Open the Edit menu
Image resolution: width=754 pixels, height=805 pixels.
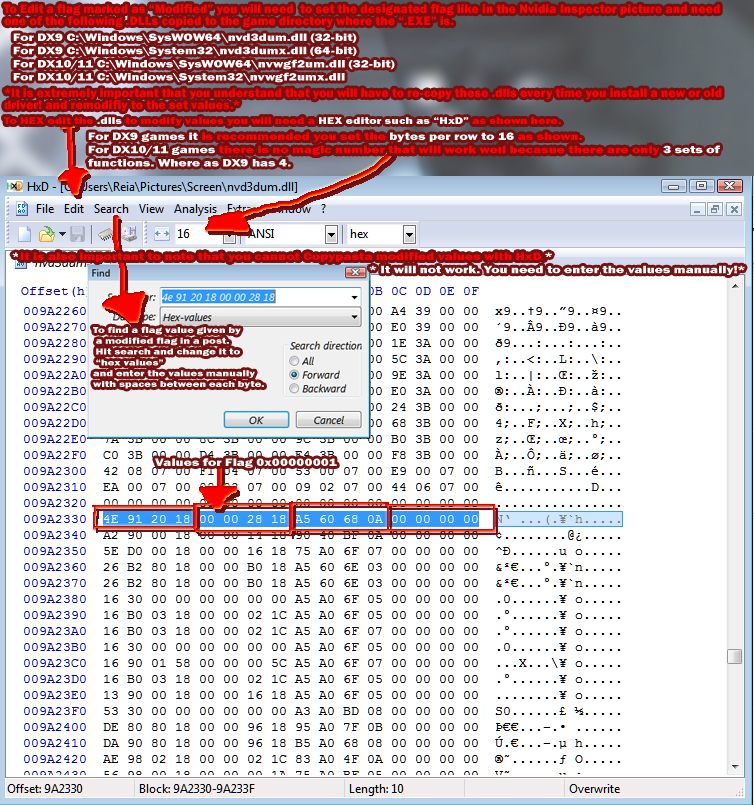coord(74,209)
